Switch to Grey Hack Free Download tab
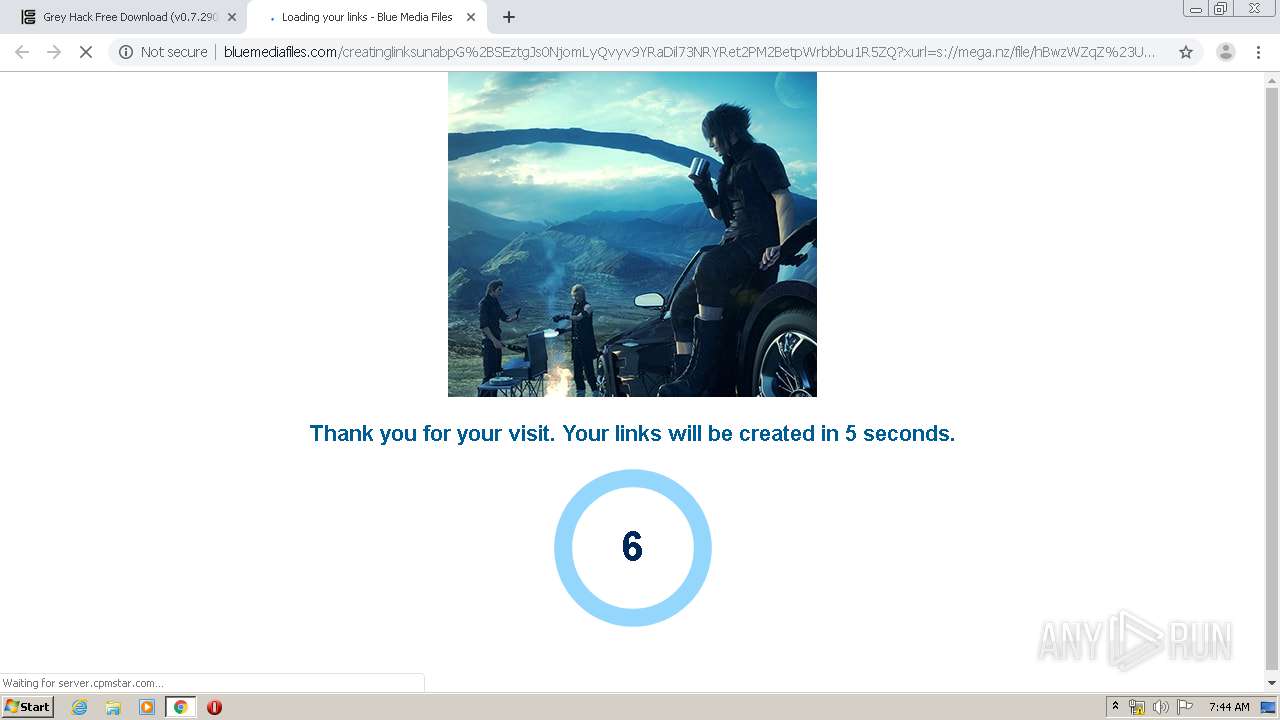 point(128,17)
